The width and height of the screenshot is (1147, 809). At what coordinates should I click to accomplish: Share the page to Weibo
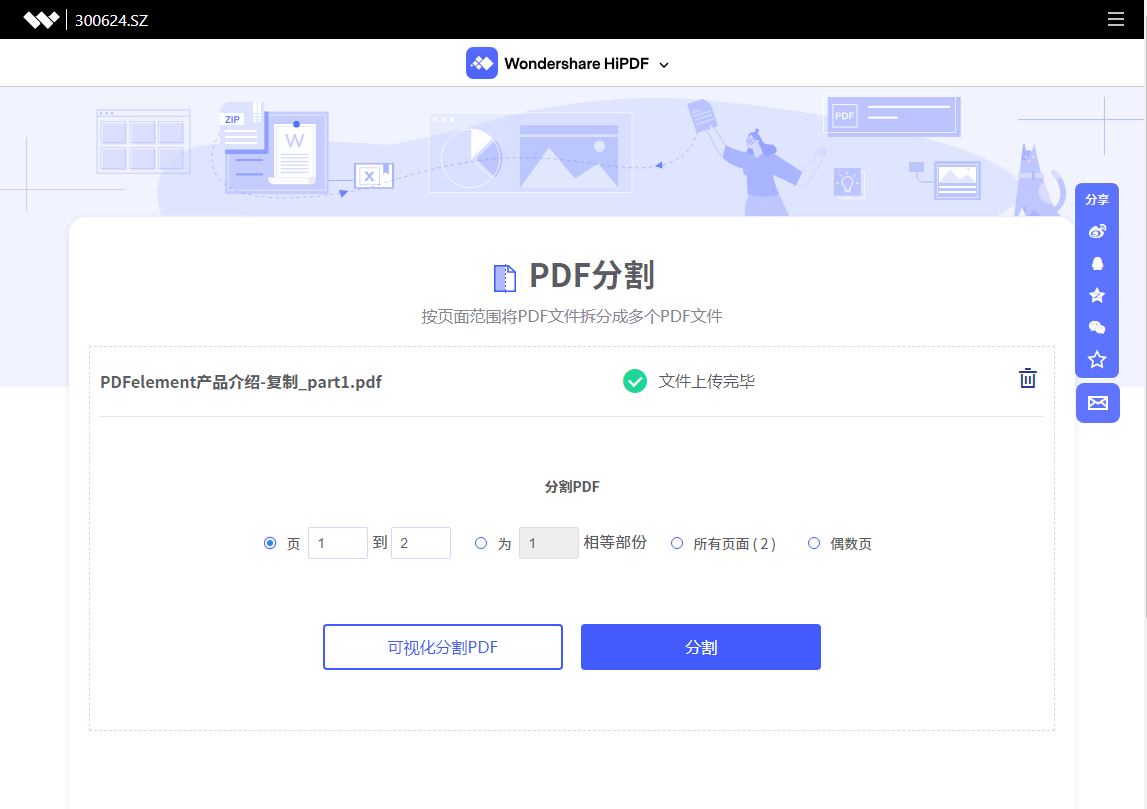[1097, 232]
